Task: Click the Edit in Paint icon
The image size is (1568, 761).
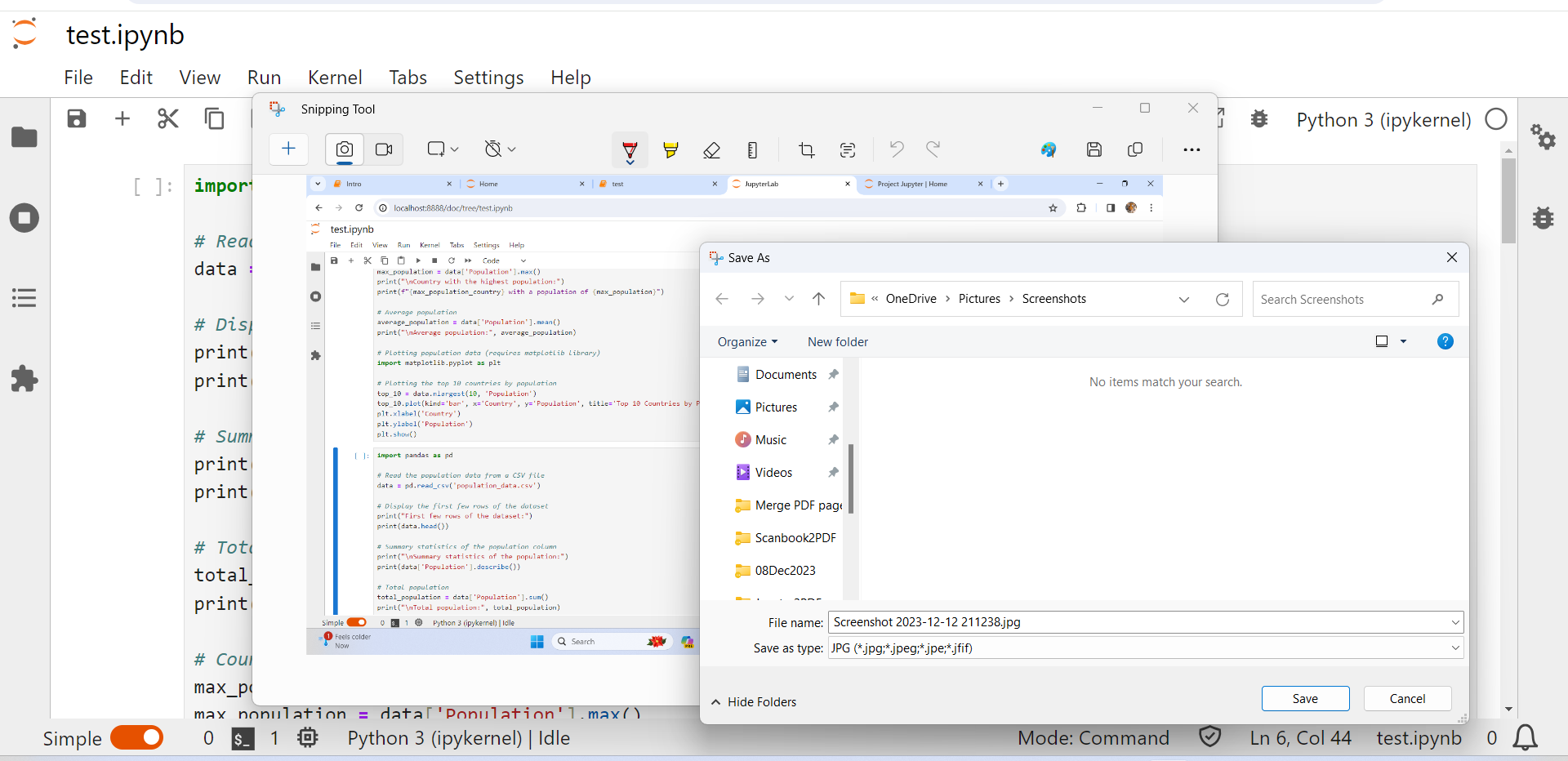Action: click(x=1049, y=149)
